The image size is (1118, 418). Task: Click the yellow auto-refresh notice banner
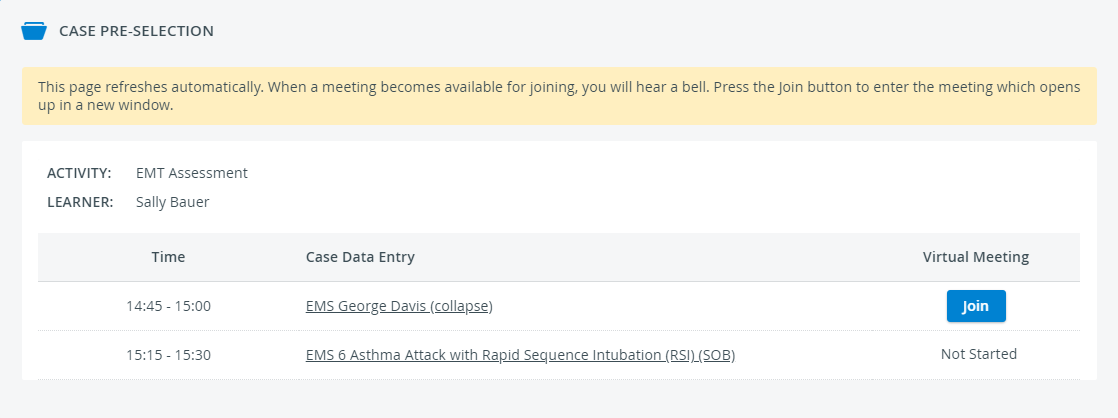click(559, 96)
